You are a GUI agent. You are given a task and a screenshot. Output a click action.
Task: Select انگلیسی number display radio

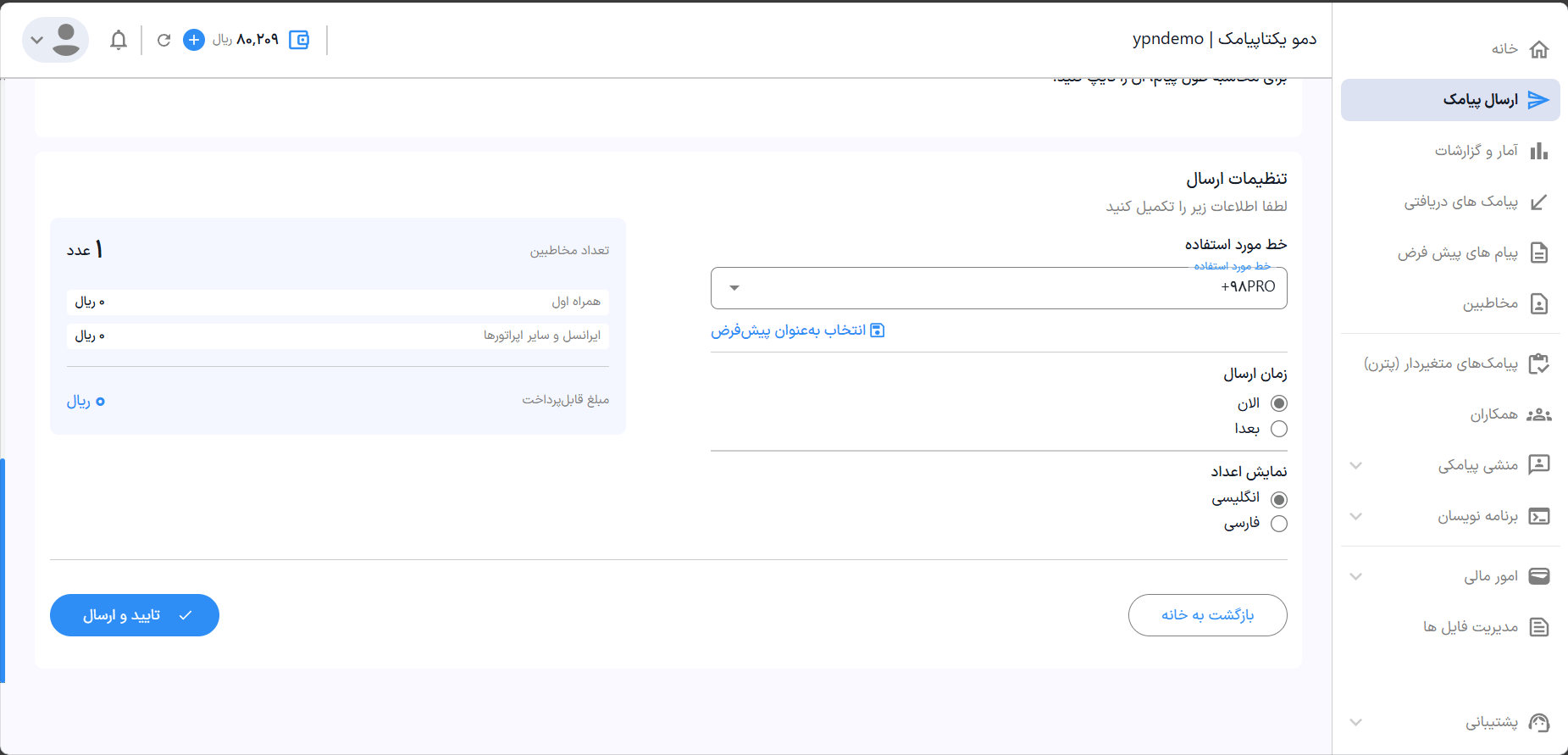(1279, 499)
